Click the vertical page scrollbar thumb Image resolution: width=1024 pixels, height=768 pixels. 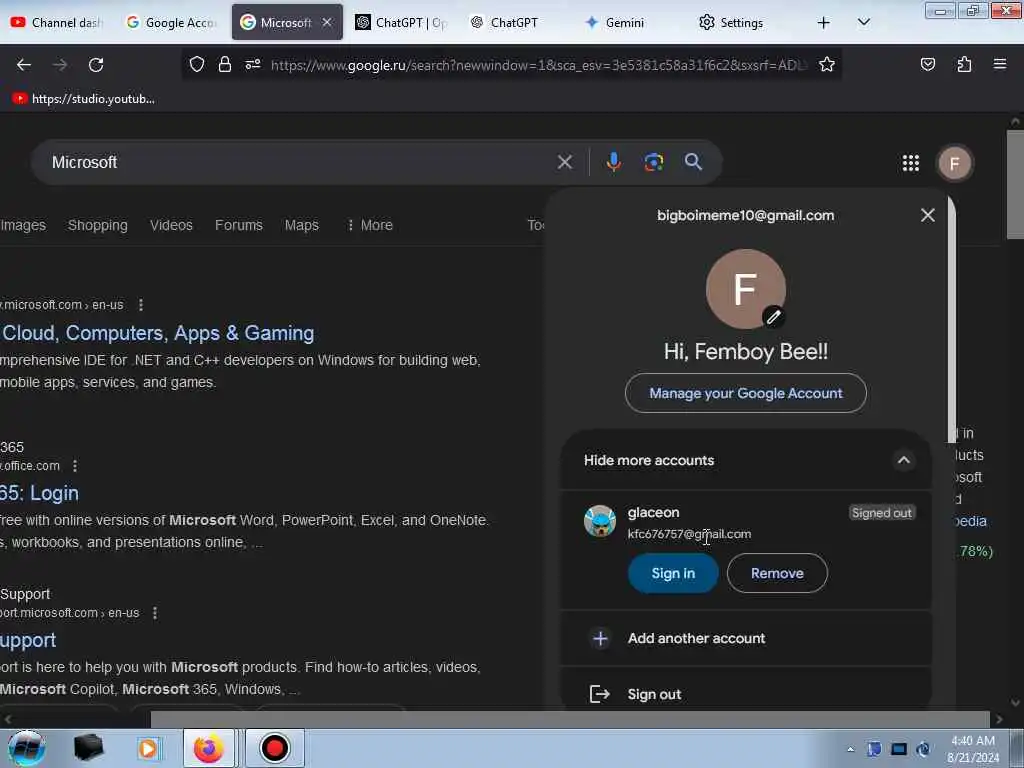click(x=1015, y=185)
